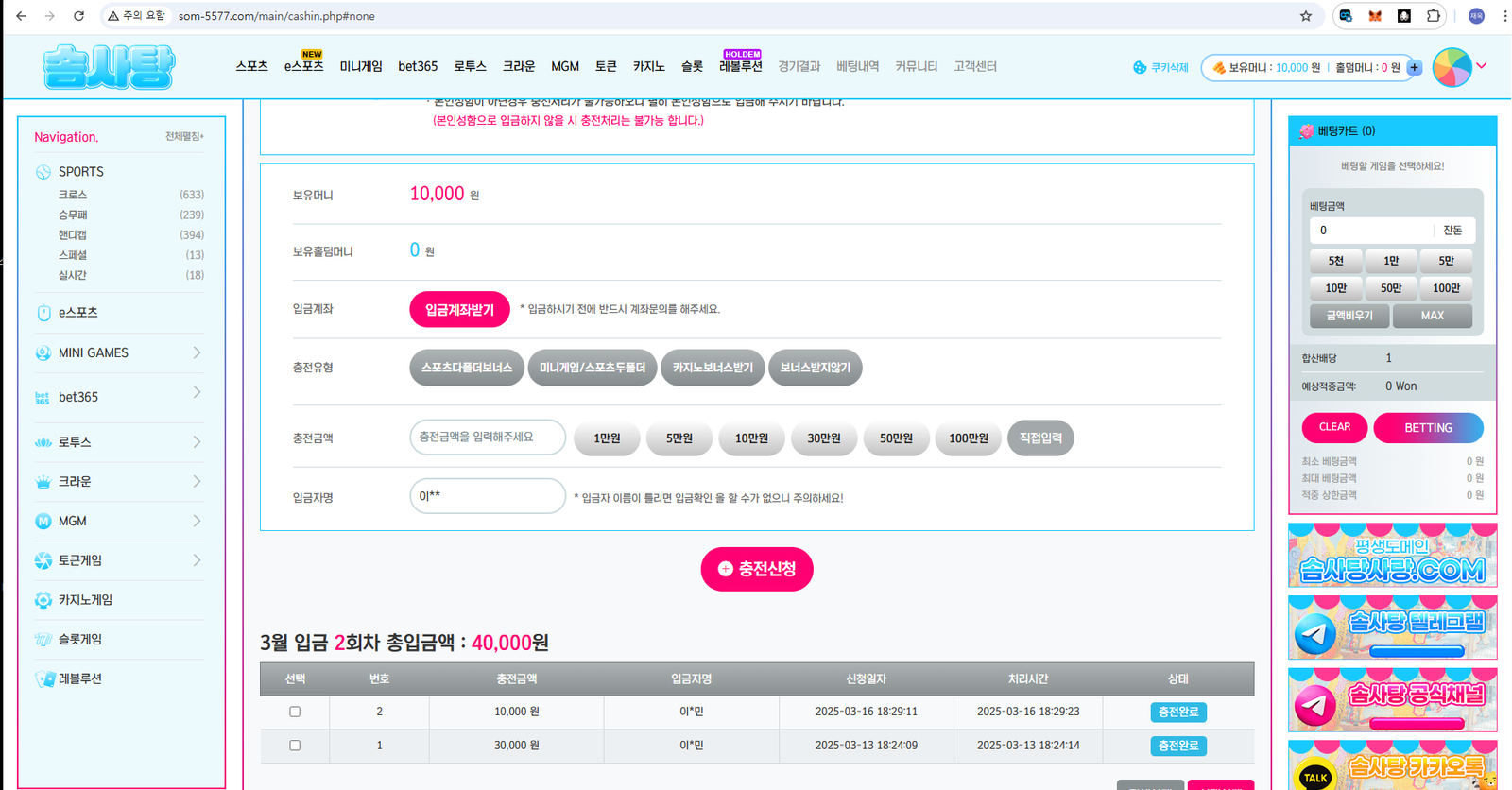The height and width of the screenshot is (790, 1512).
Task: Select the 보너스받지않기 charge type
Action: click(x=815, y=368)
